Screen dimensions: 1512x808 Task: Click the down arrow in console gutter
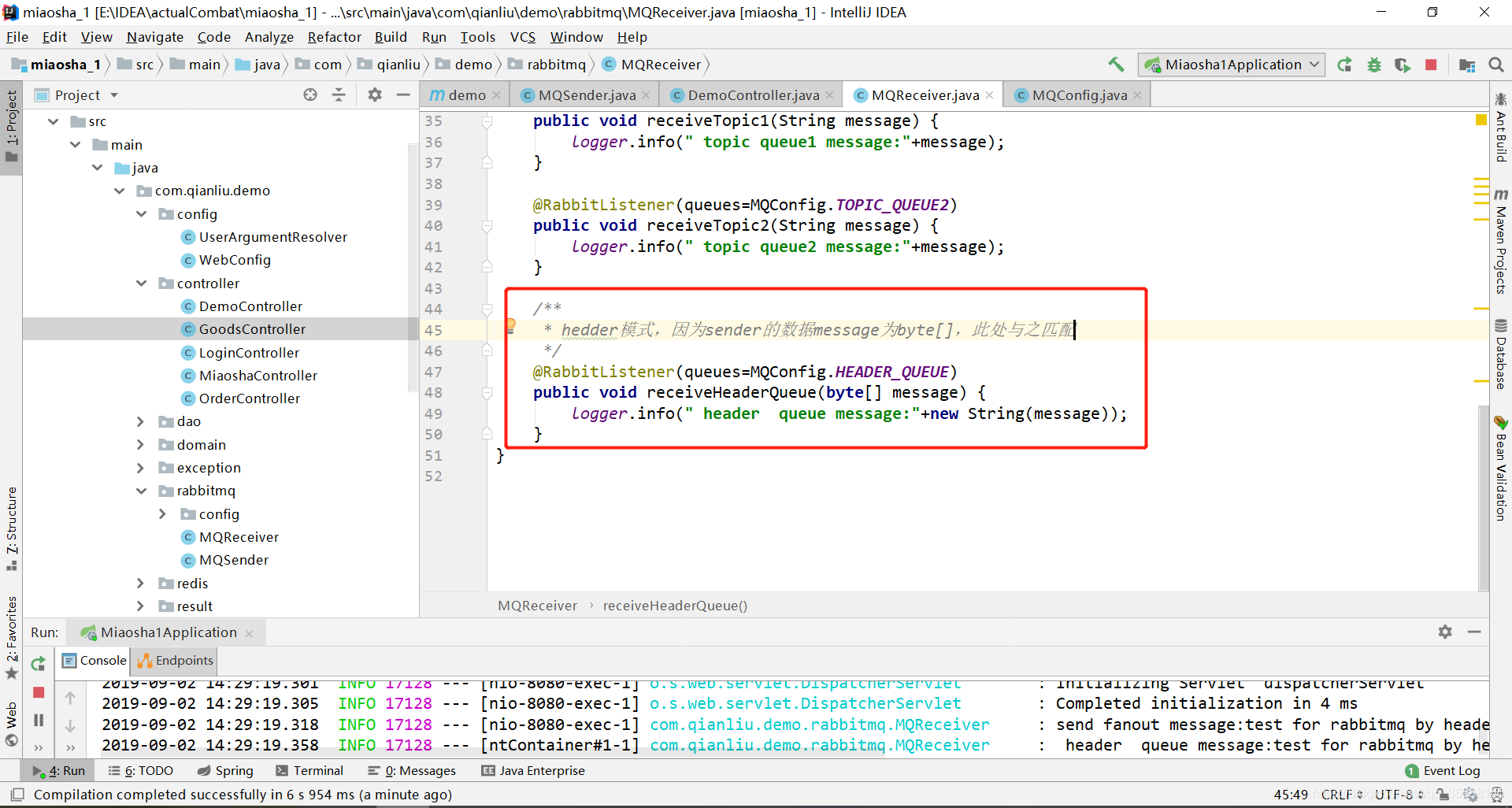[70, 725]
